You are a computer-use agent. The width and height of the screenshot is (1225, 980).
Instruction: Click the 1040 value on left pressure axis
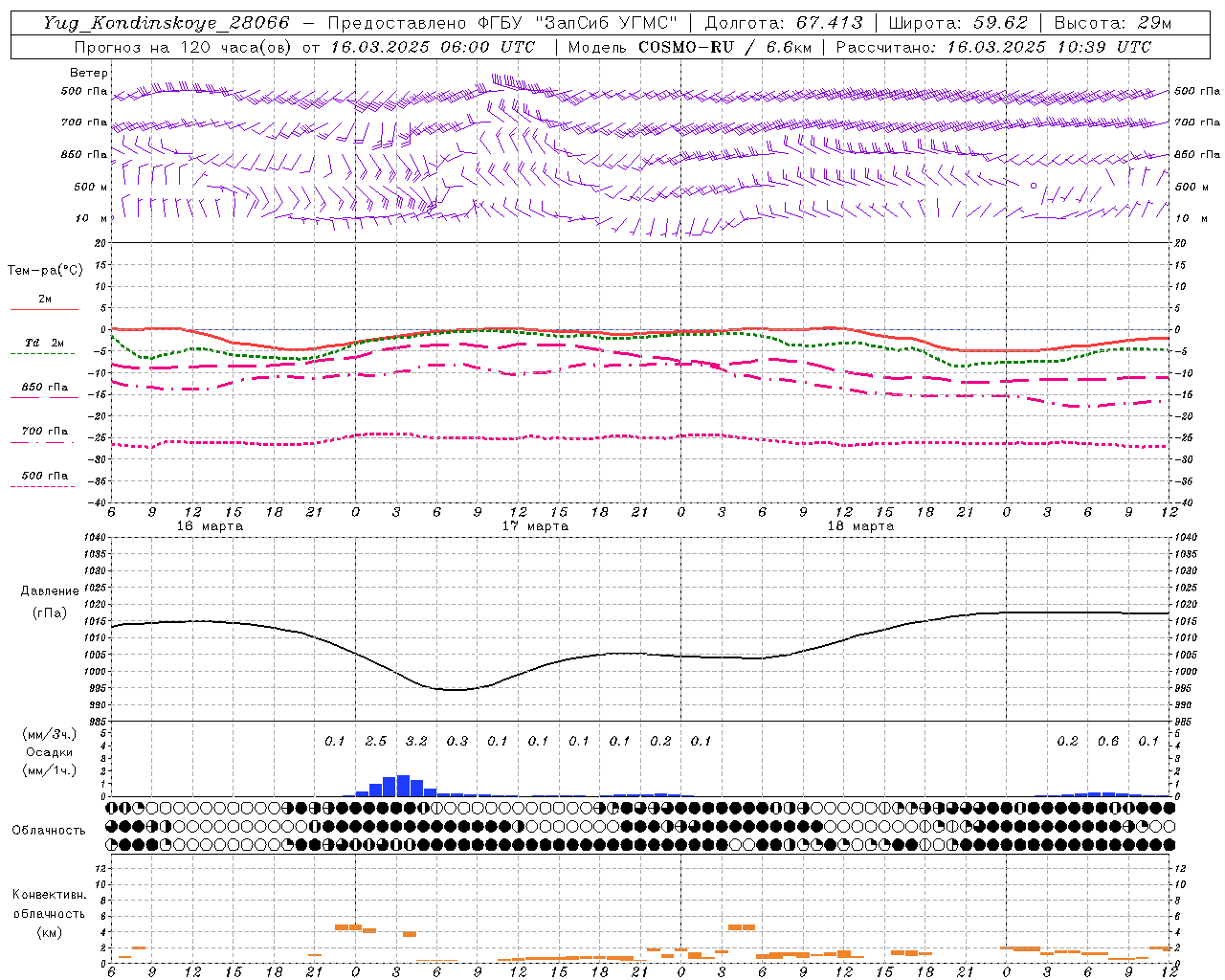point(95,538)
